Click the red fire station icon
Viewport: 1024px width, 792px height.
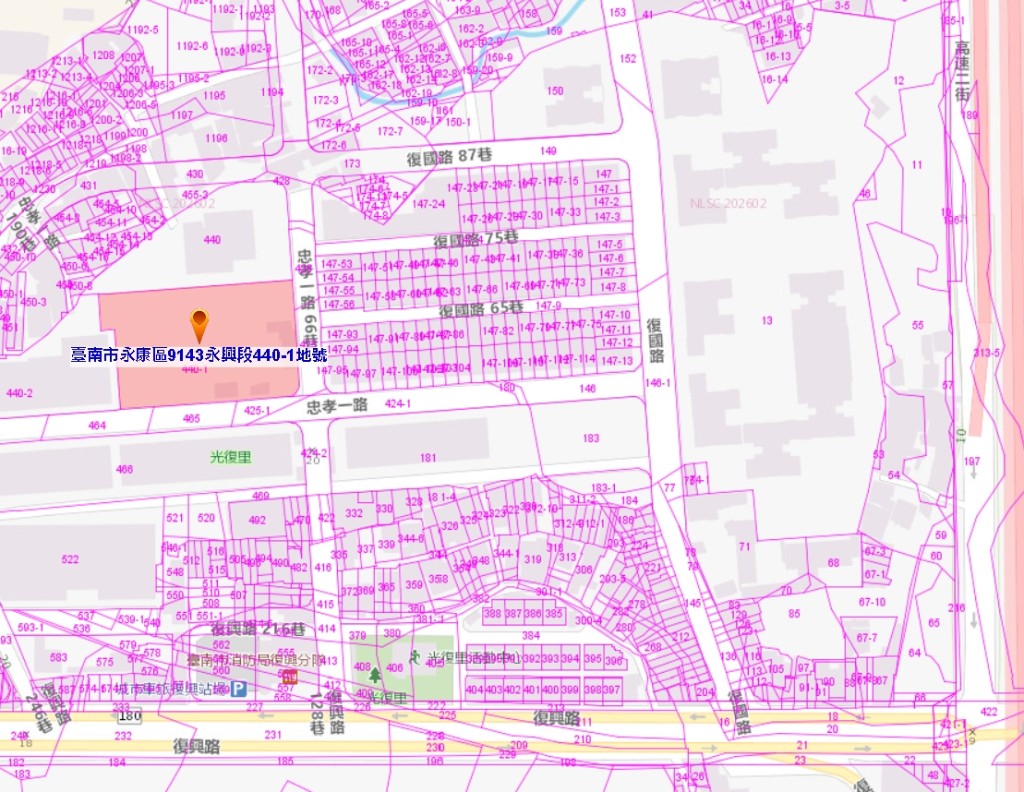[287, 677]
